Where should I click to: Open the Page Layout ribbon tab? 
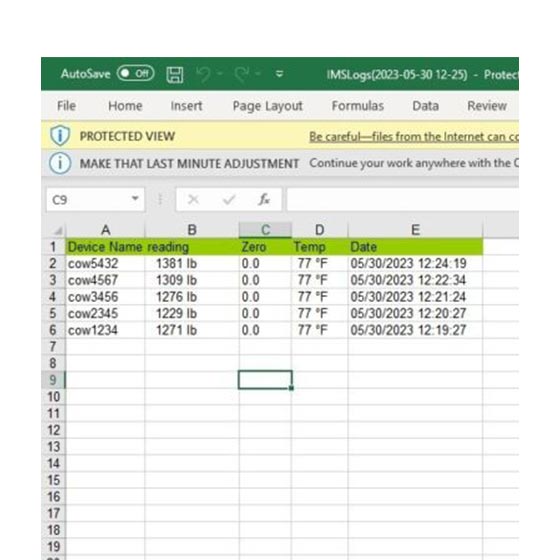click(x=268, y=106)
